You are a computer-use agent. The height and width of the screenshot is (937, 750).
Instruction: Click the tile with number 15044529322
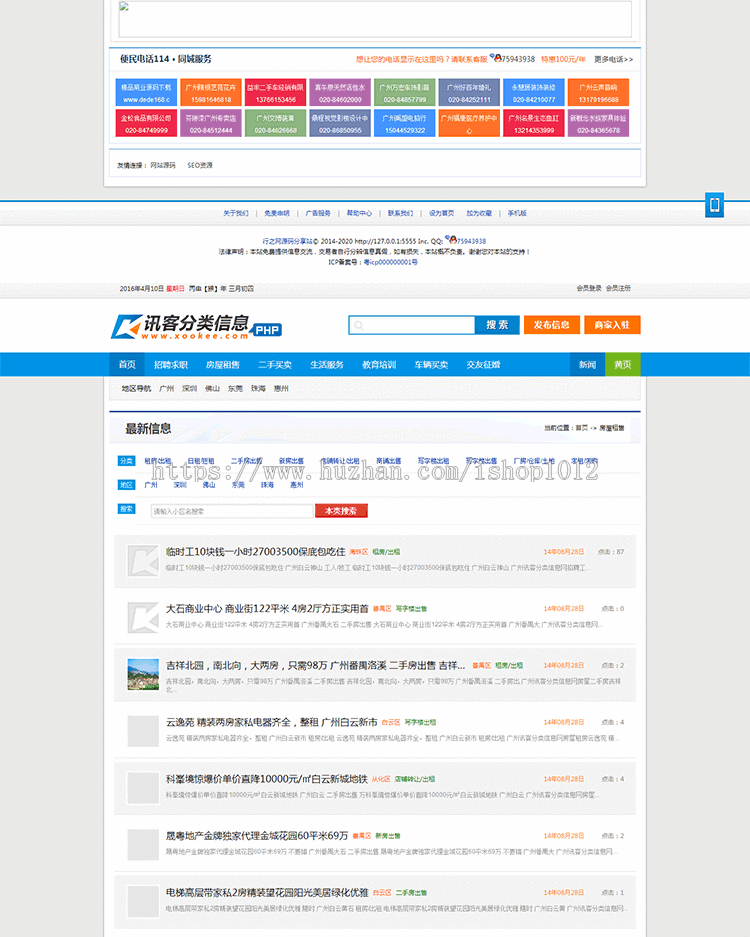[405, 123]
